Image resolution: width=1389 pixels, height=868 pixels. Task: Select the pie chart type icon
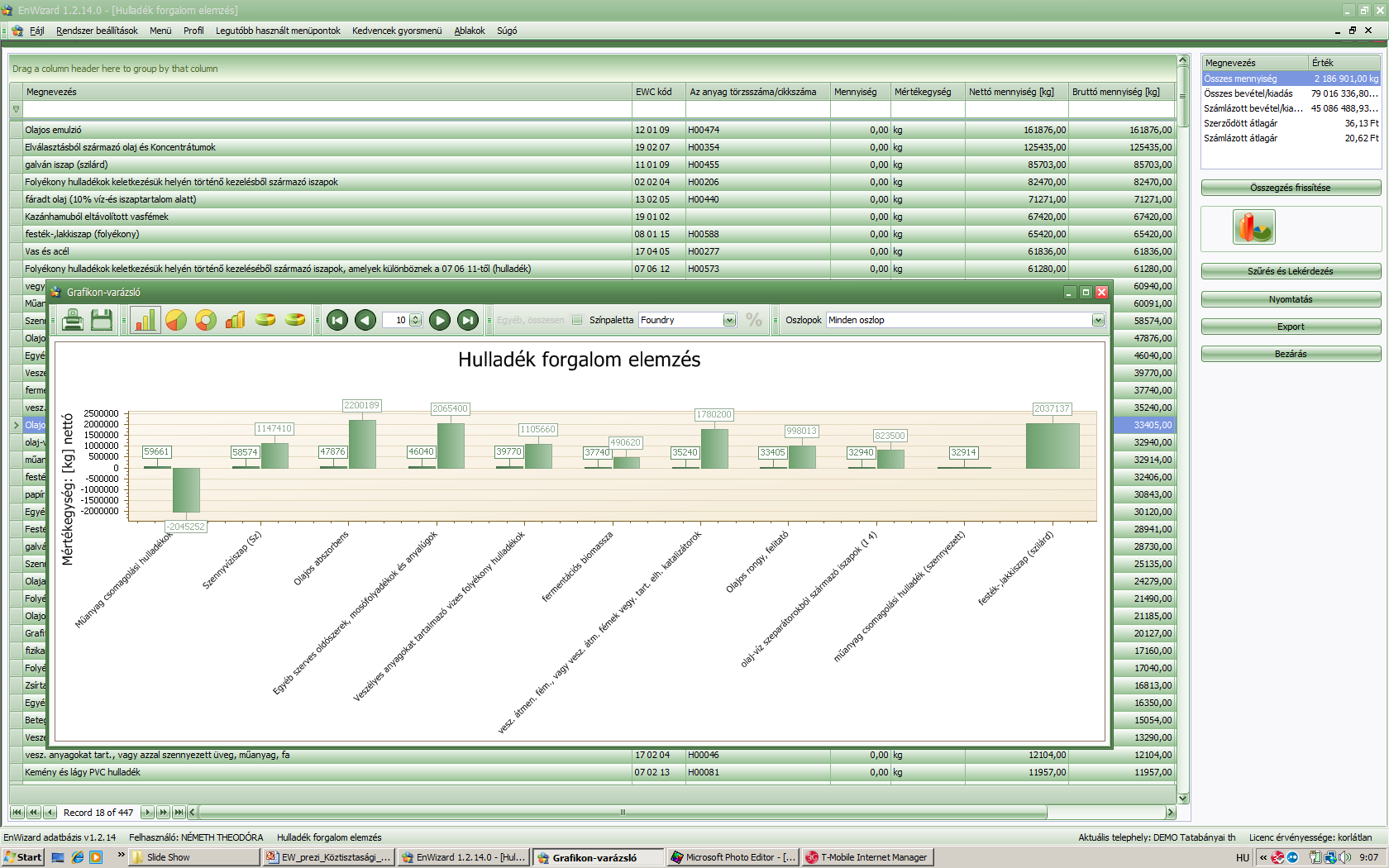click(x=176, y=320)
